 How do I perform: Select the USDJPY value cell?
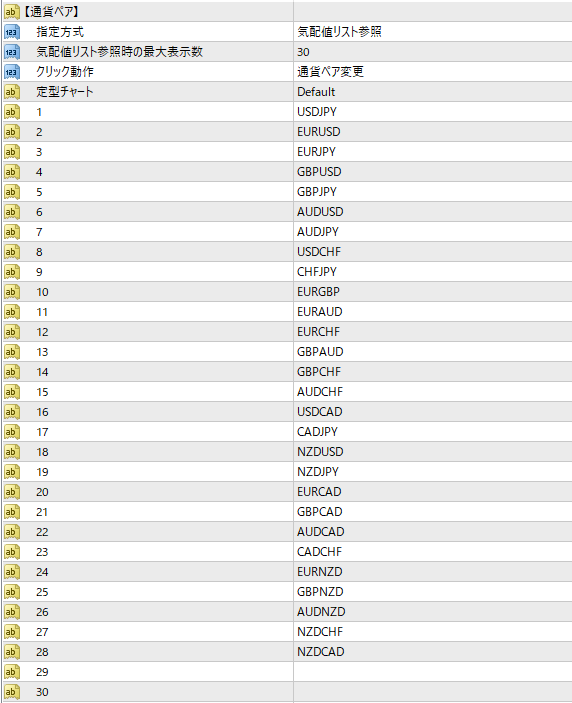(433, 112)
